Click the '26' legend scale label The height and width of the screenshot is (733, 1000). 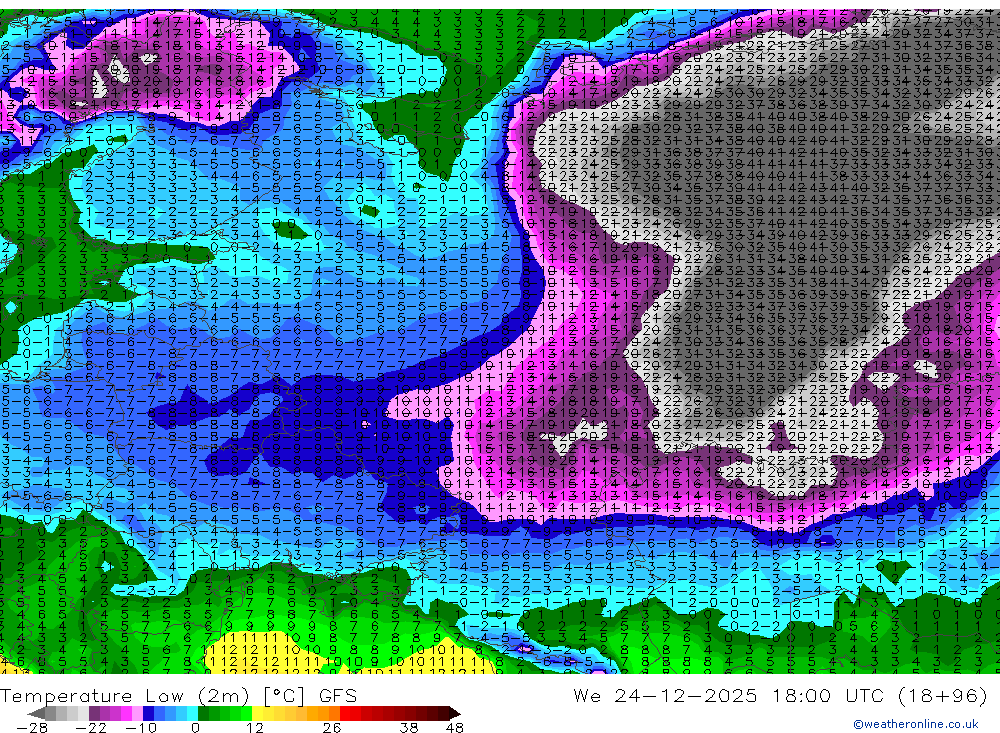coord(332,728)
